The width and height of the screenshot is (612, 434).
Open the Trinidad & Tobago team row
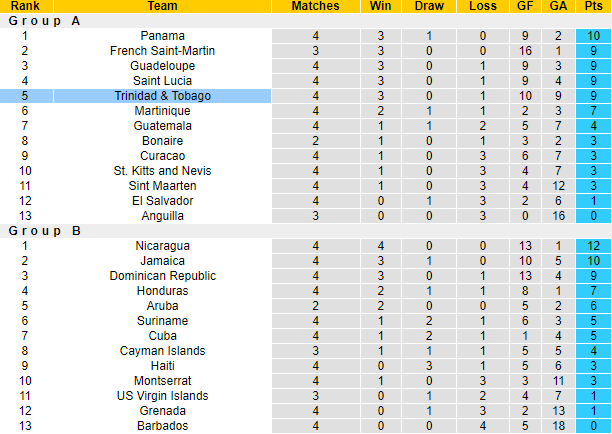306,96
